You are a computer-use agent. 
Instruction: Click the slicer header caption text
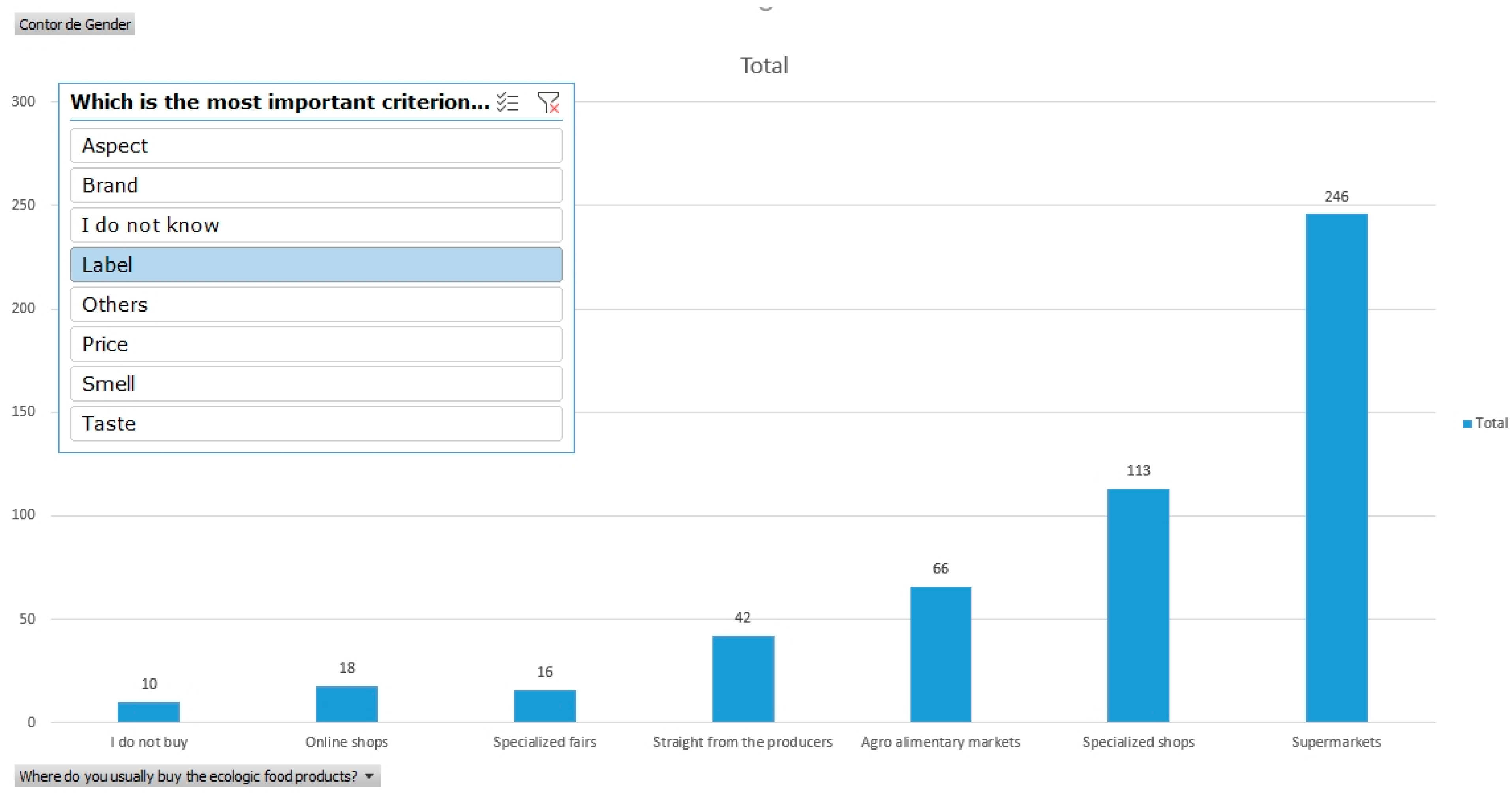pos(280,102)
